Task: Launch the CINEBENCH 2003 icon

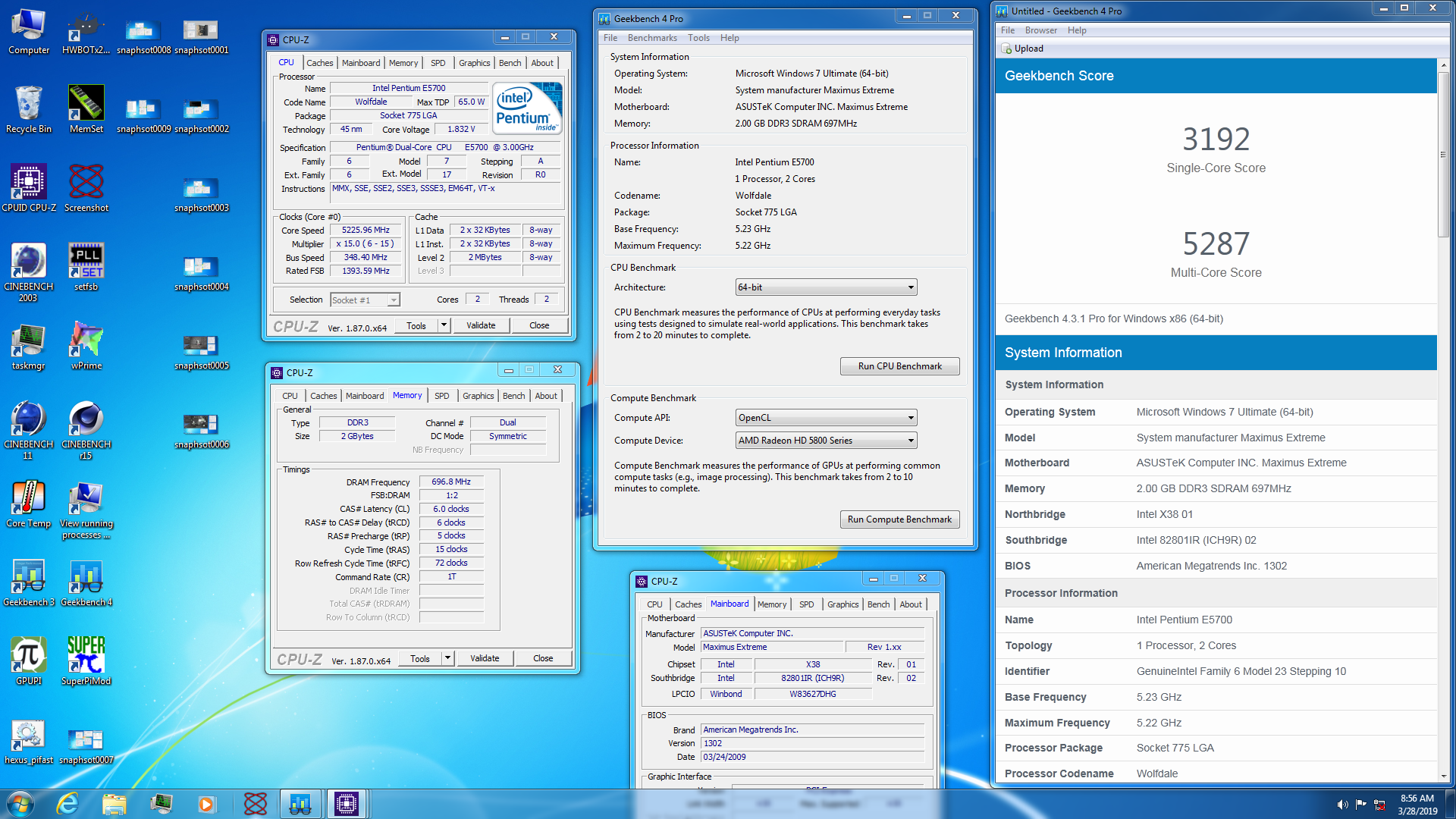Action: click(29, 272)
